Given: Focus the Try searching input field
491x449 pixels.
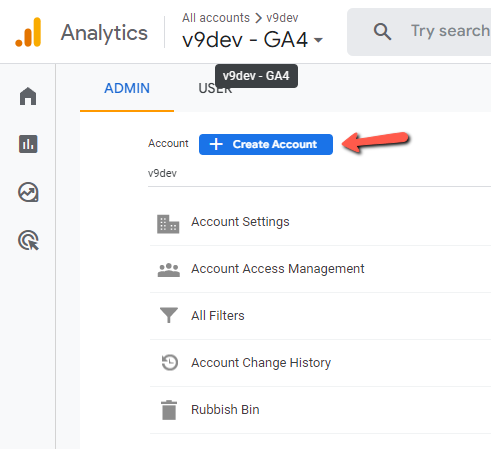Looking at the screenshot, I should (450, 31).
